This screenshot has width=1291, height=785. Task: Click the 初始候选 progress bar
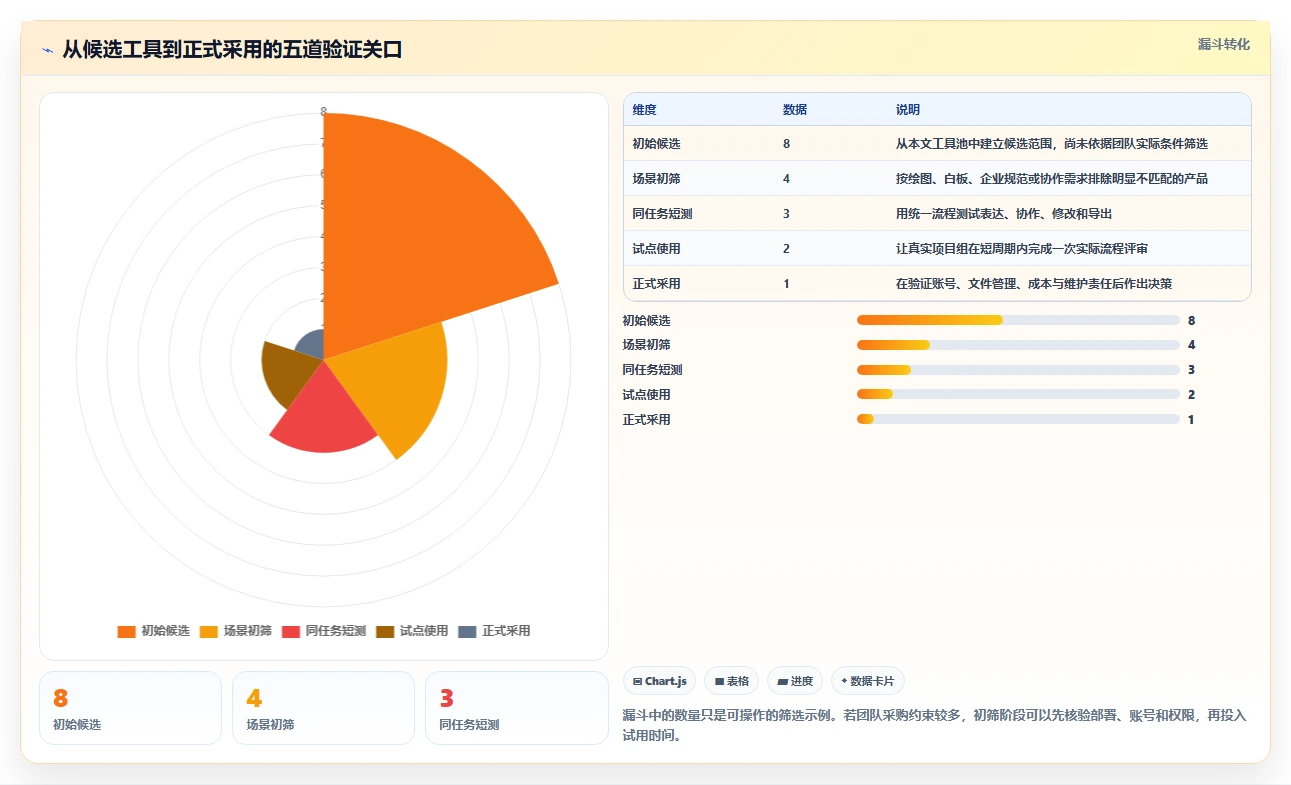click(x=1018, y=320)
